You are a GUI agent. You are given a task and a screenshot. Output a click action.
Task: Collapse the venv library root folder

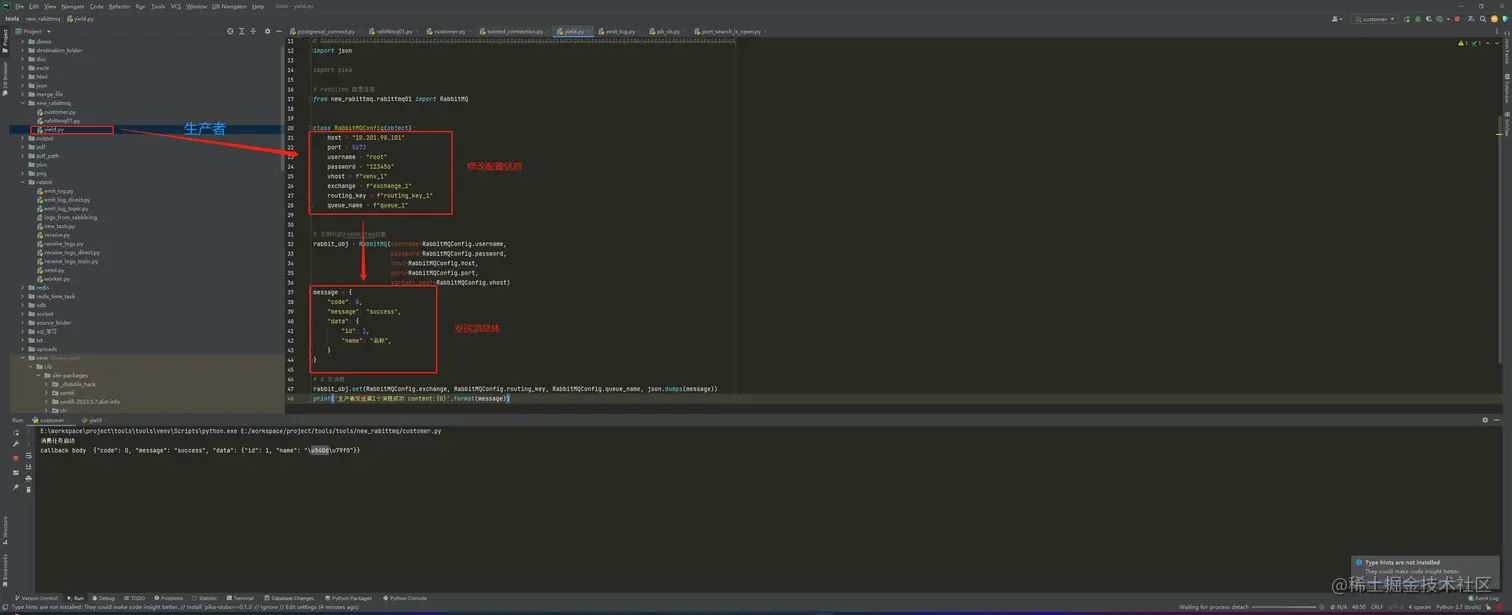[x=23, y=358]
